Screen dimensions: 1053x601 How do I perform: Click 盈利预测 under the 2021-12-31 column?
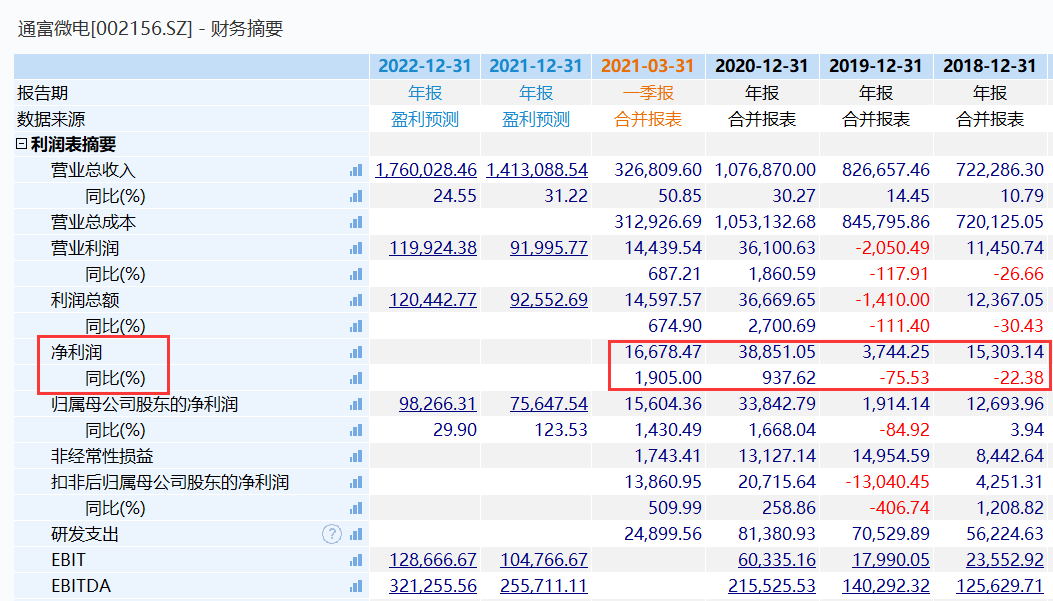(x=535, y=120)
